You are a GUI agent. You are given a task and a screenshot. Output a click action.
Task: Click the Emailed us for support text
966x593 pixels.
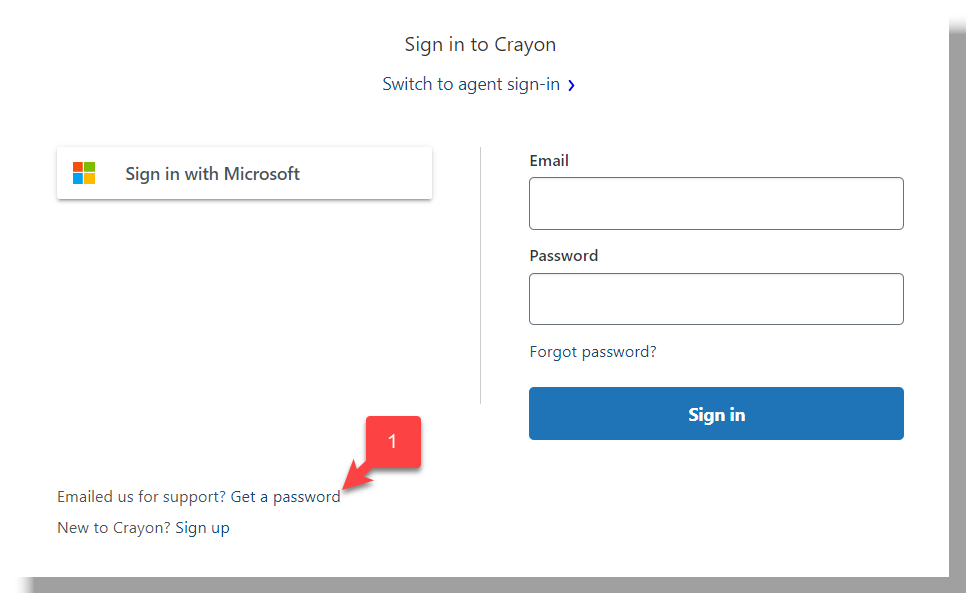pos(140,496)
